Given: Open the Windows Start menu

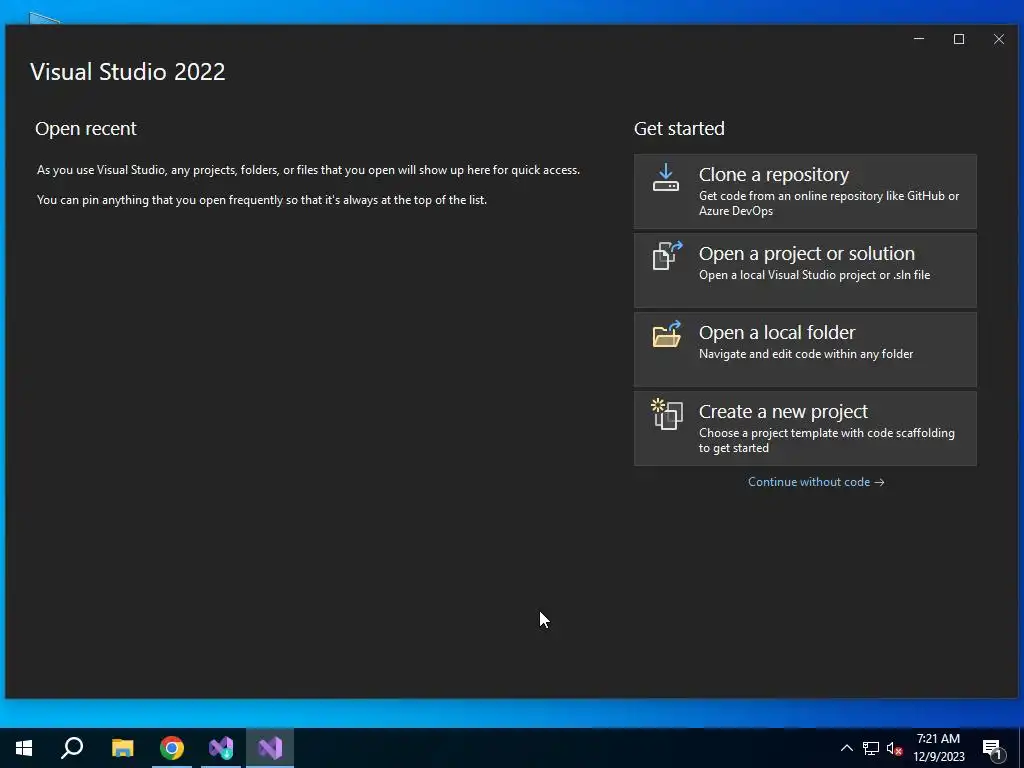Looking at the screenshot, I should click(x=24, y=748).
